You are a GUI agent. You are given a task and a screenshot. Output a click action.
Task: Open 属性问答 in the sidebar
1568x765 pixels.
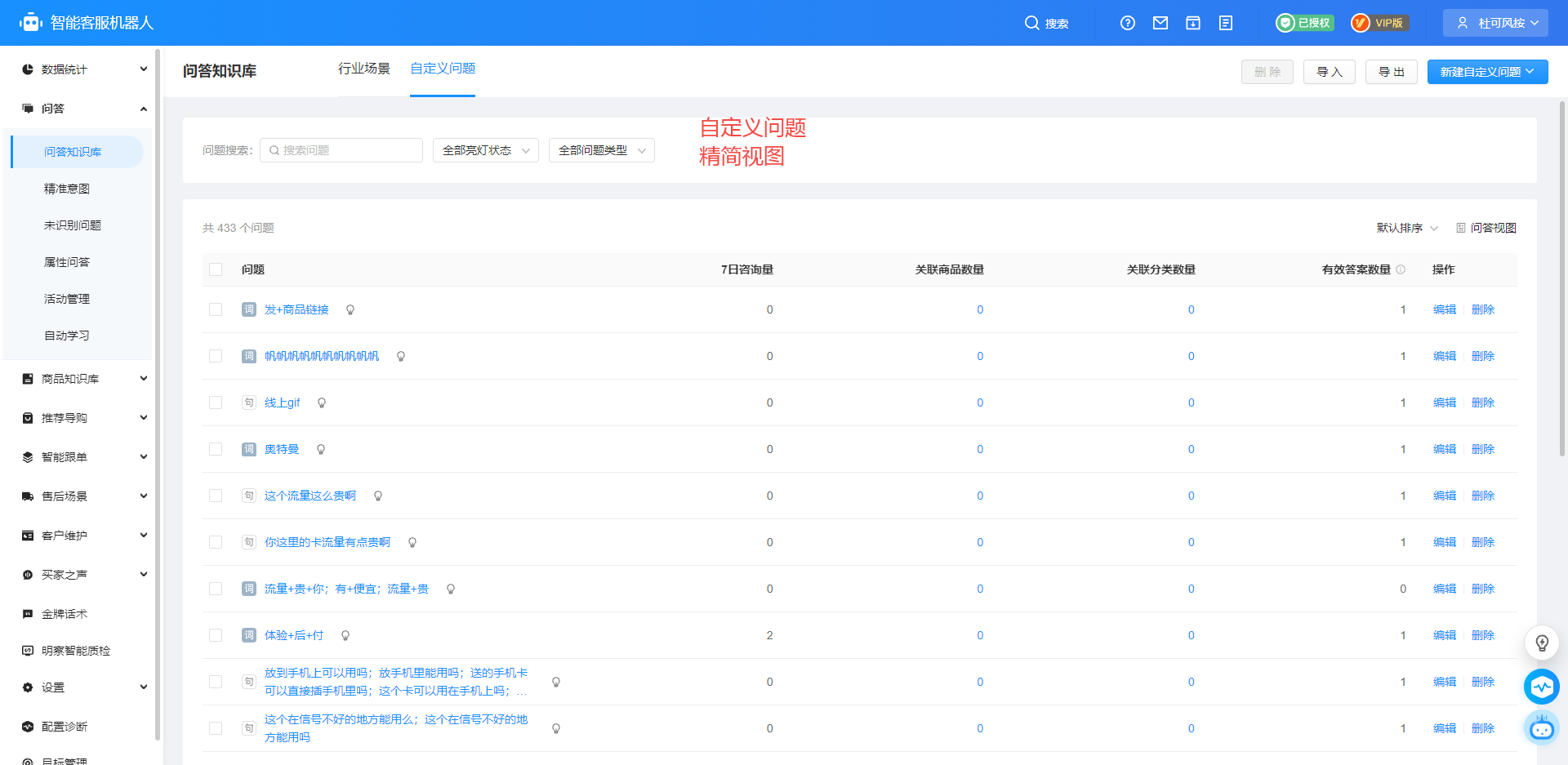coord(67,262)
